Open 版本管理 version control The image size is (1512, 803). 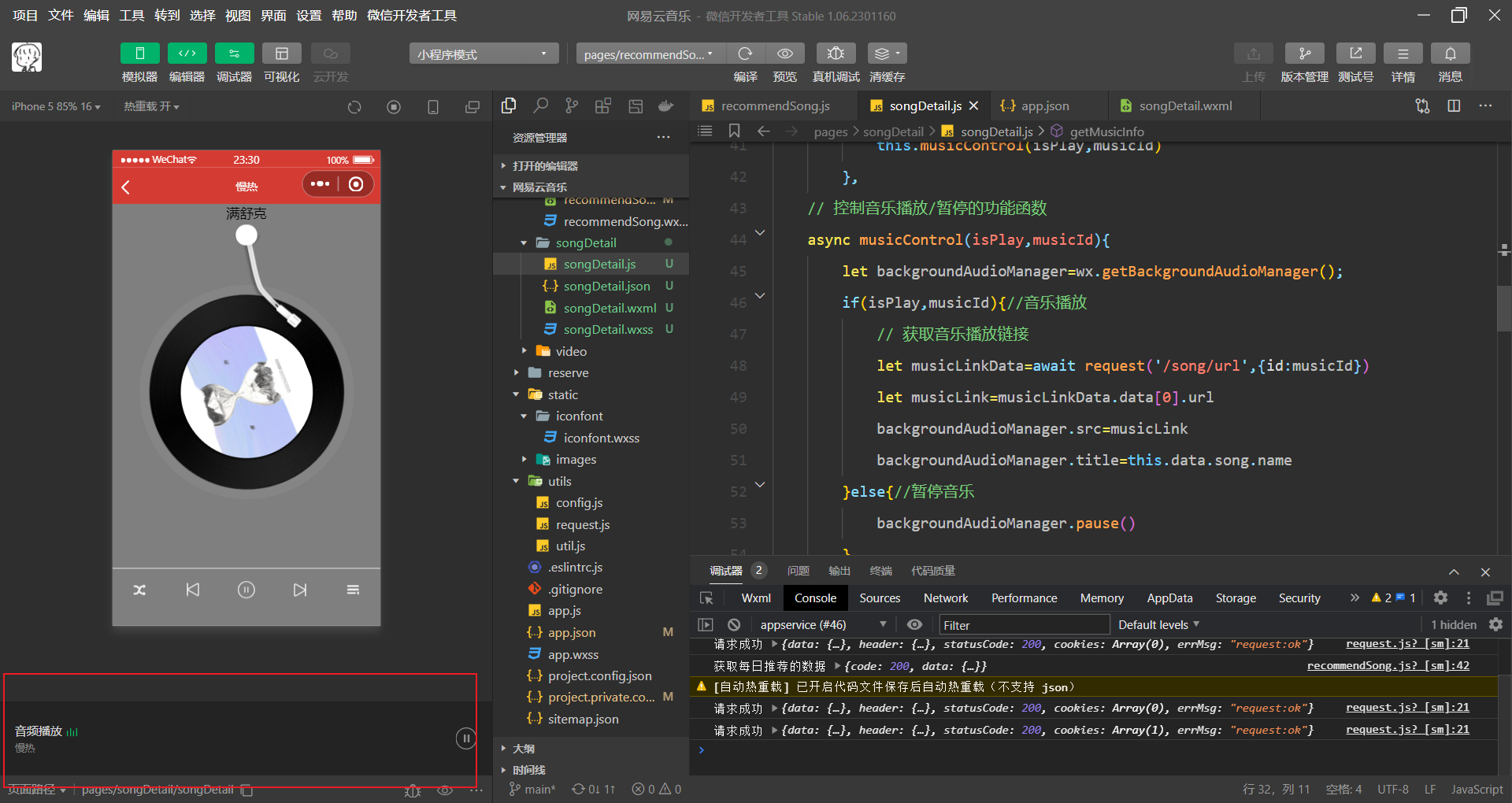(x=1304, y=54)
